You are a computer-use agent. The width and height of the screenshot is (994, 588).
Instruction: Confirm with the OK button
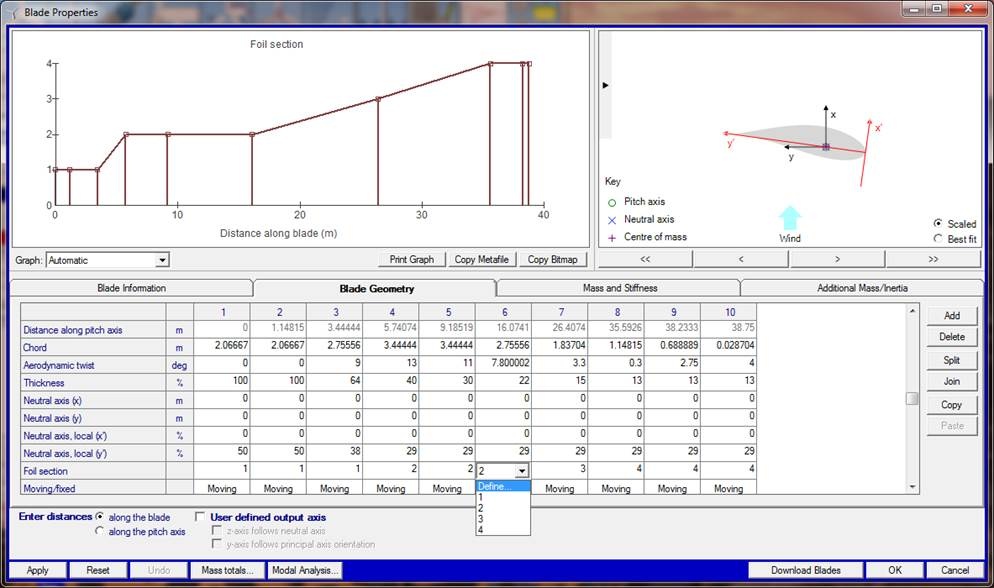pyautogui.click(x=894, y=570)
